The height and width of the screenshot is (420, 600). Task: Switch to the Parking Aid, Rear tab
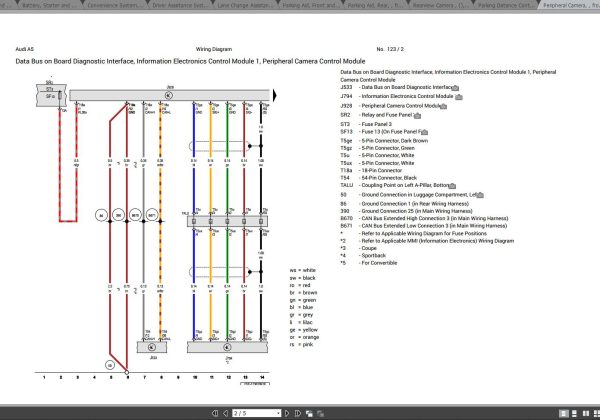(x=375, y=5)
